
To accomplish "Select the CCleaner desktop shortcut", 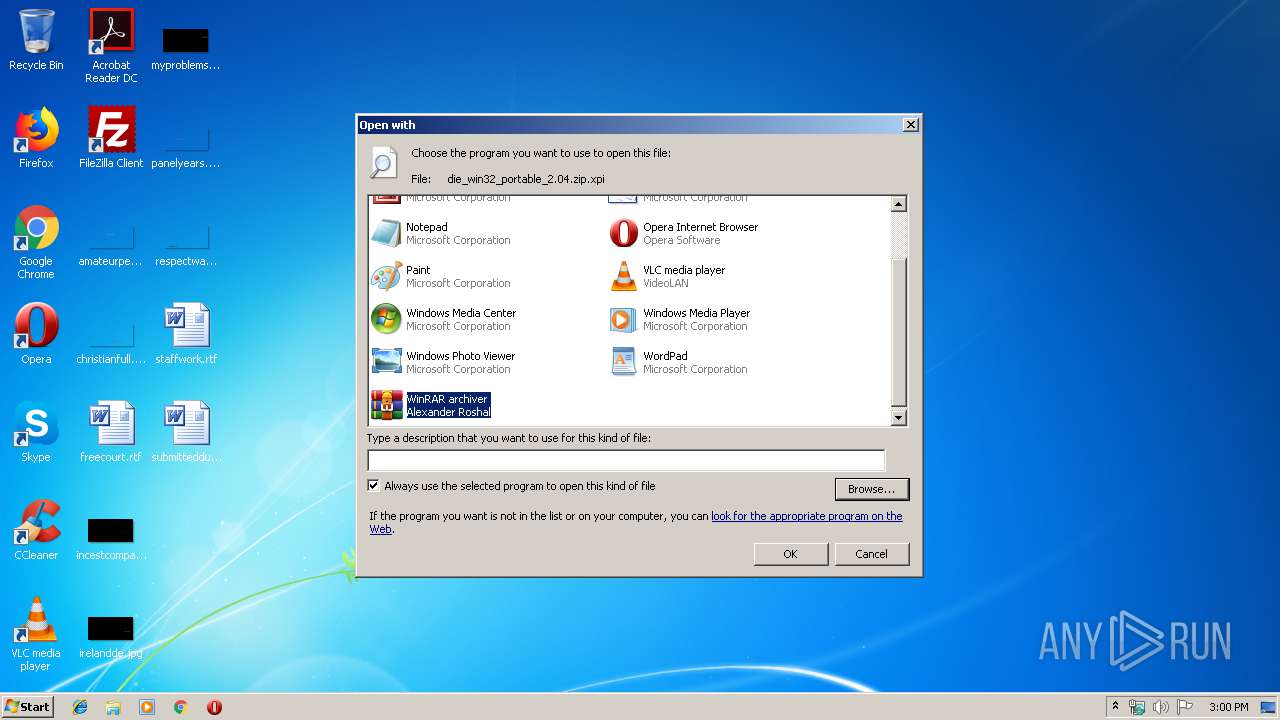I will [36, 530].
